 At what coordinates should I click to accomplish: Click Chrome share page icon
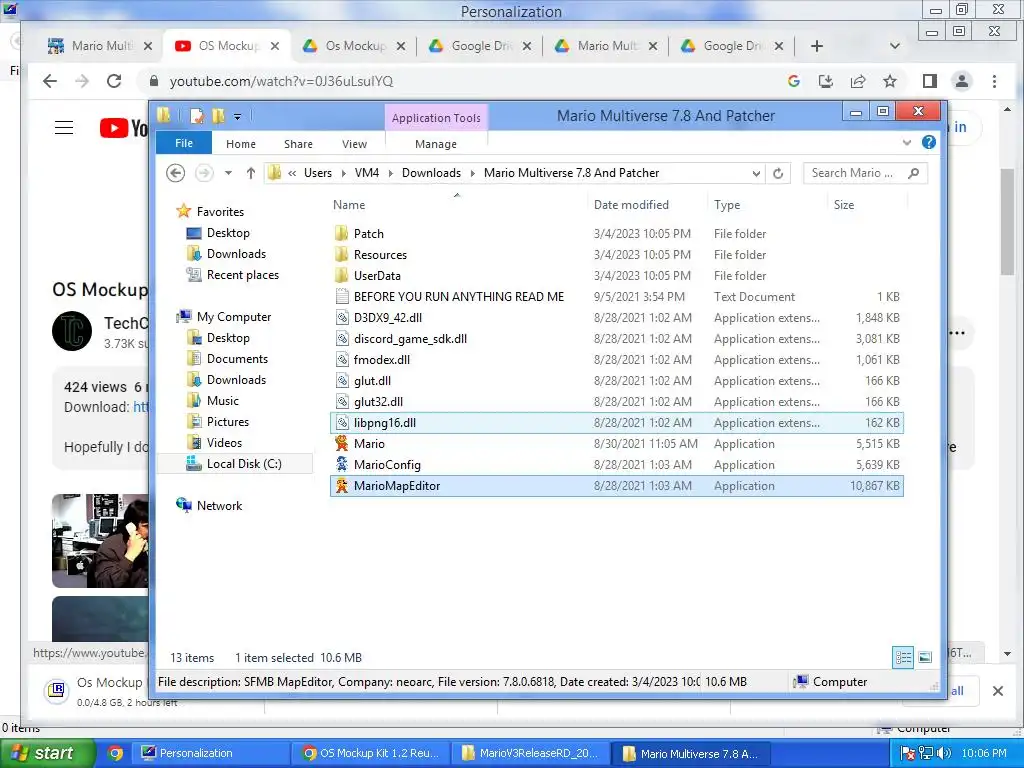pyautogui.click(x=857, y=81)
